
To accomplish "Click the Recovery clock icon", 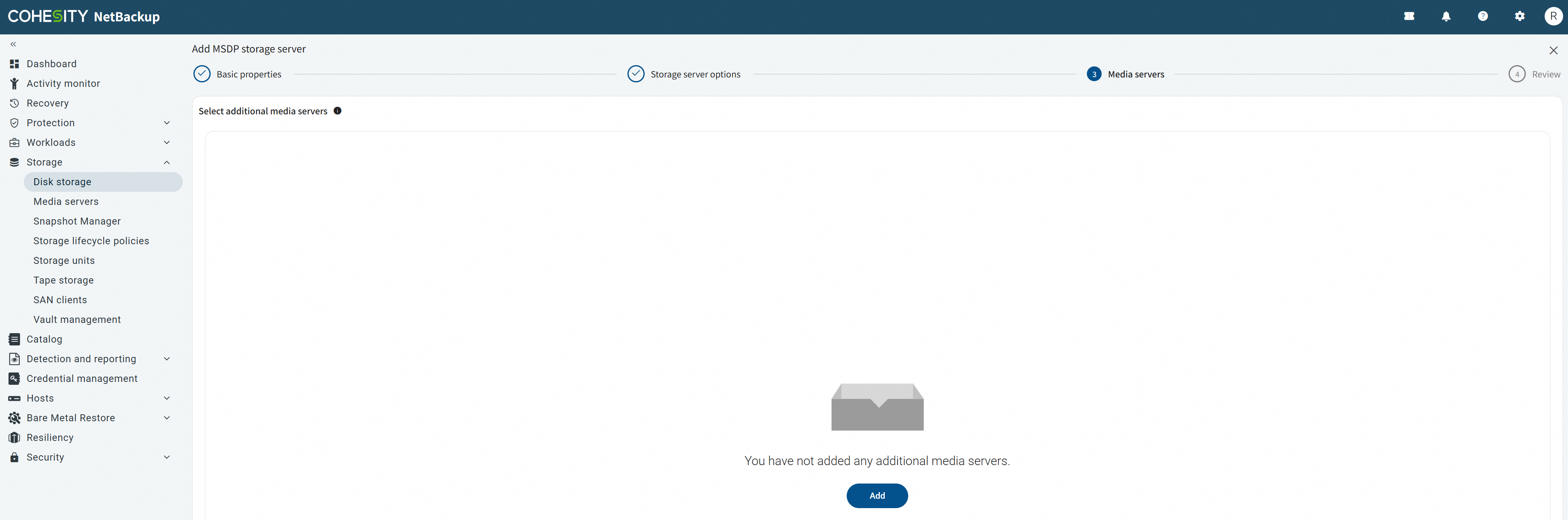I will point(15,104).
